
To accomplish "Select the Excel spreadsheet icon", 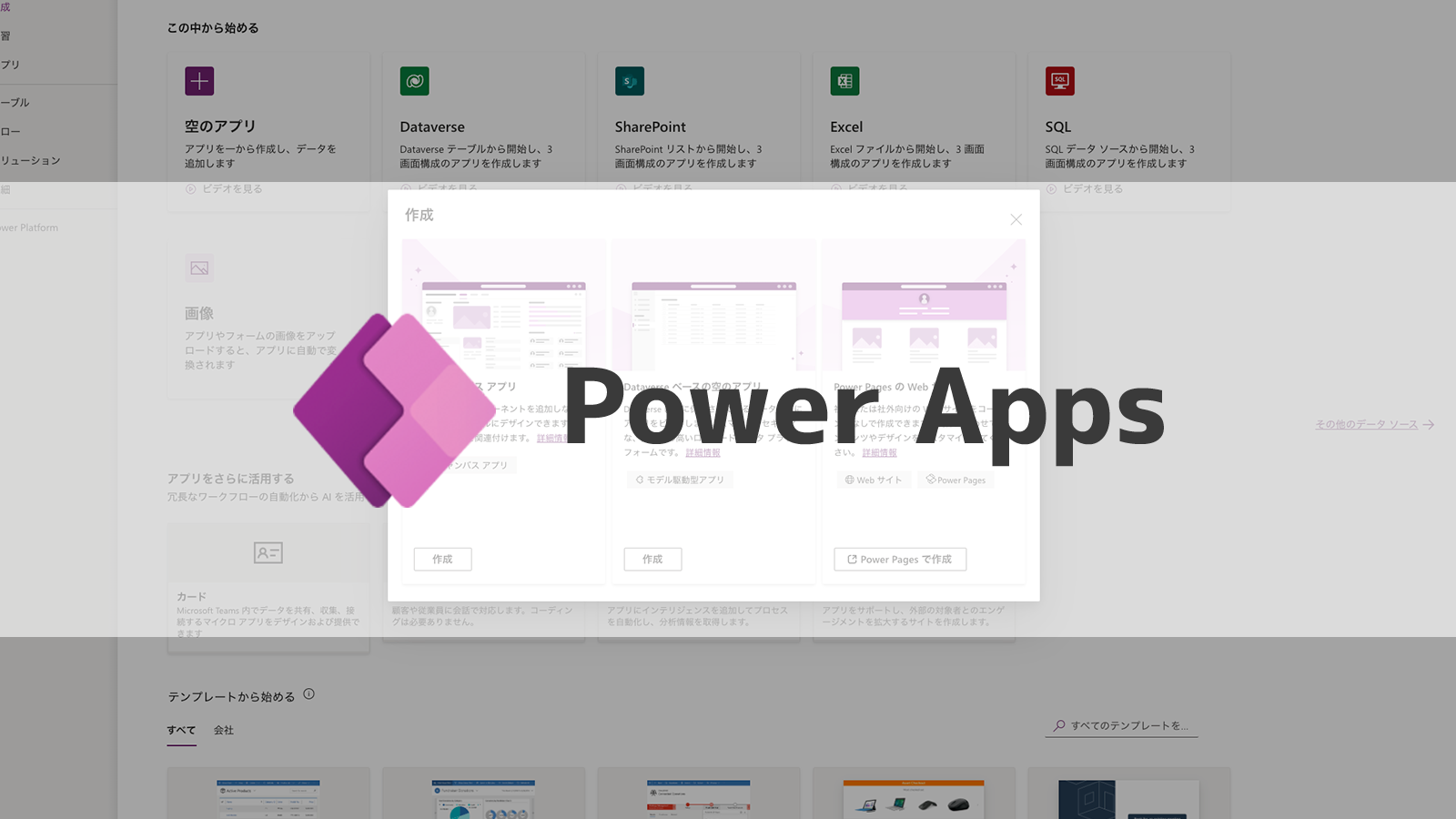I will pos(844,81).
